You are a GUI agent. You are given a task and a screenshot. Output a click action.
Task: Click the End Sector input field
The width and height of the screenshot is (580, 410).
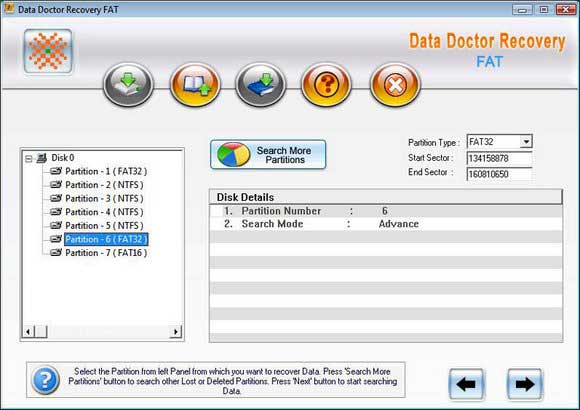point(499,174)
